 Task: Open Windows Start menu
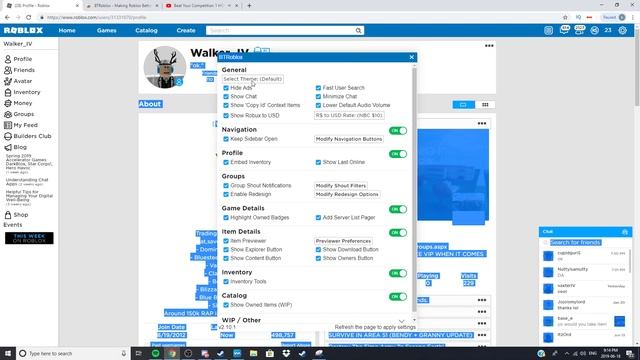click(8, 353)
